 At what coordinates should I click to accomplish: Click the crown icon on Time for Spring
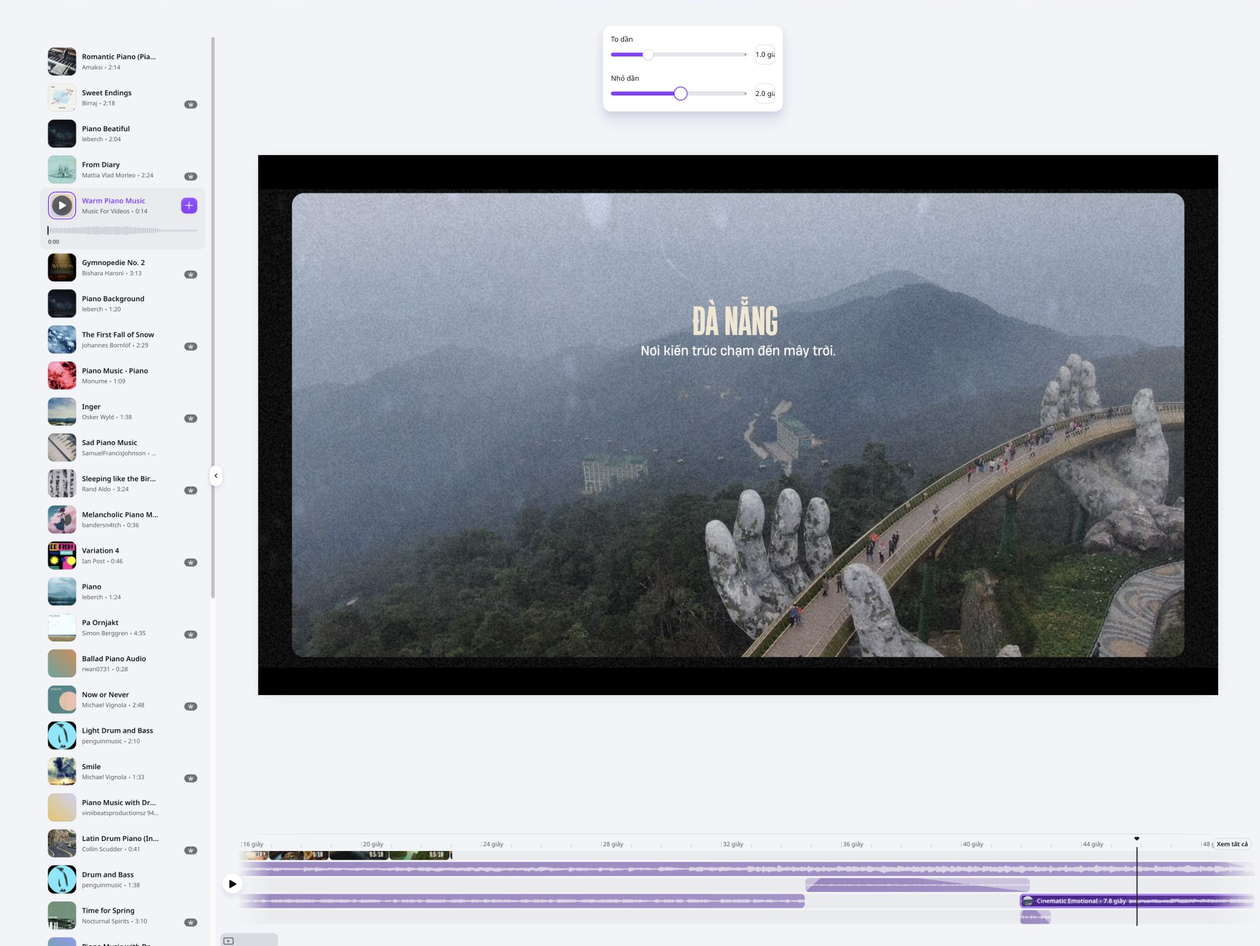tap(190, 922)
